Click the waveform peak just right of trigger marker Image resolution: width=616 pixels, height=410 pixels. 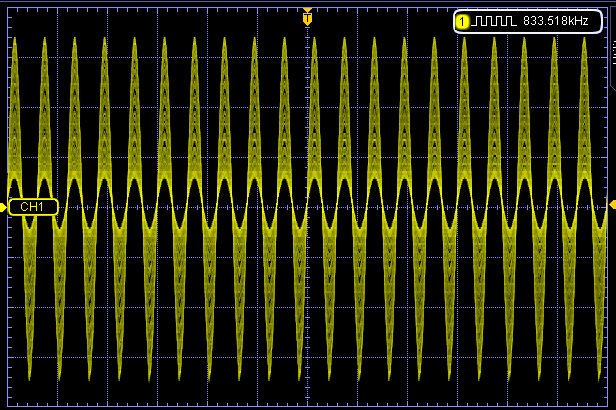tap(314, 42)
